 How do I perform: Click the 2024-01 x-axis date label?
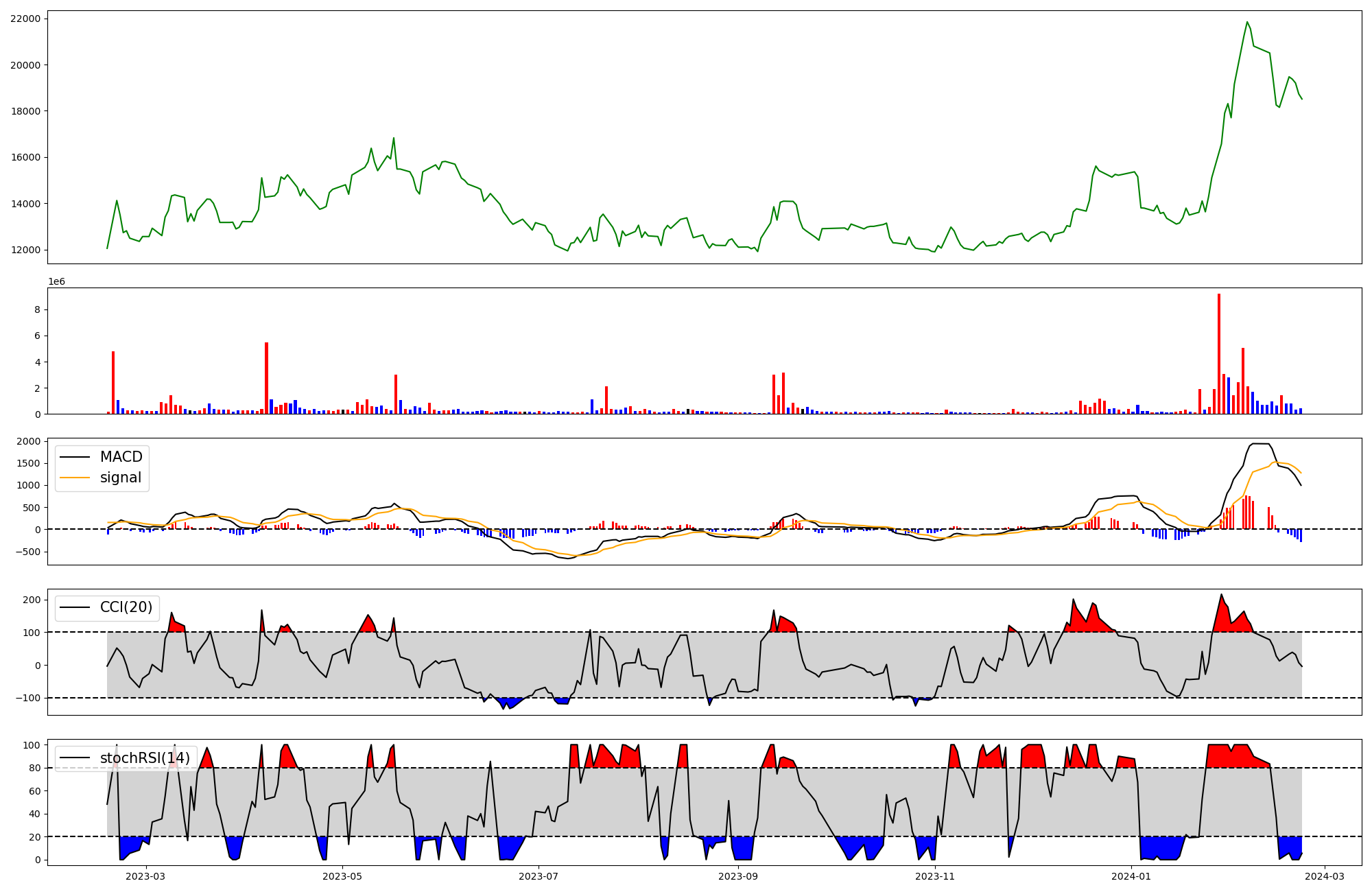point(1131,876)
